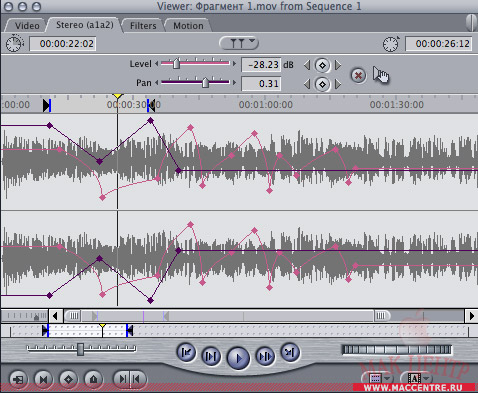Select lowest dark pan keyframe in lower waveform

coord(151,300)
